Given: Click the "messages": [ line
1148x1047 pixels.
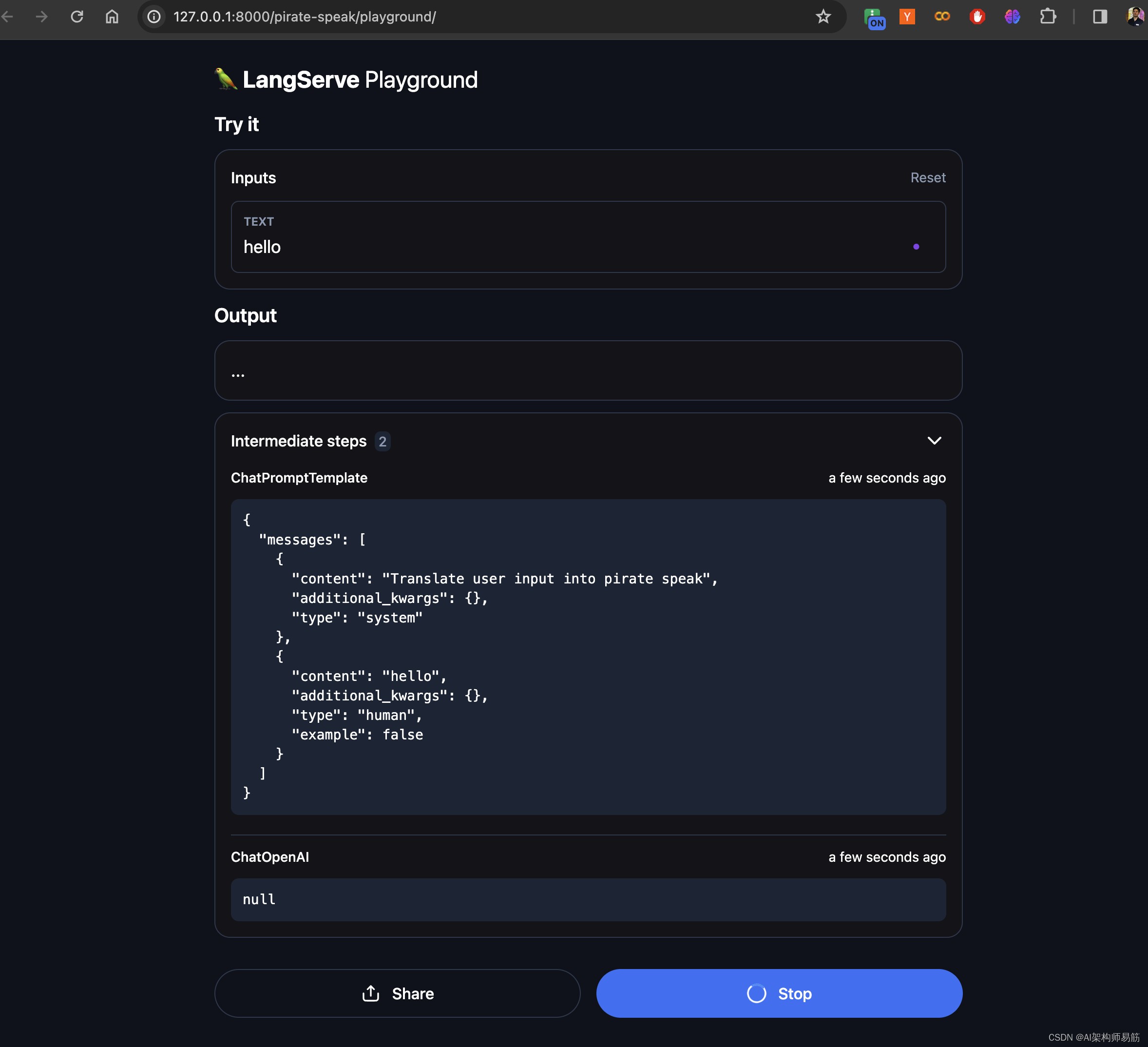Looking at the screenshot, I should coord(312,540).
